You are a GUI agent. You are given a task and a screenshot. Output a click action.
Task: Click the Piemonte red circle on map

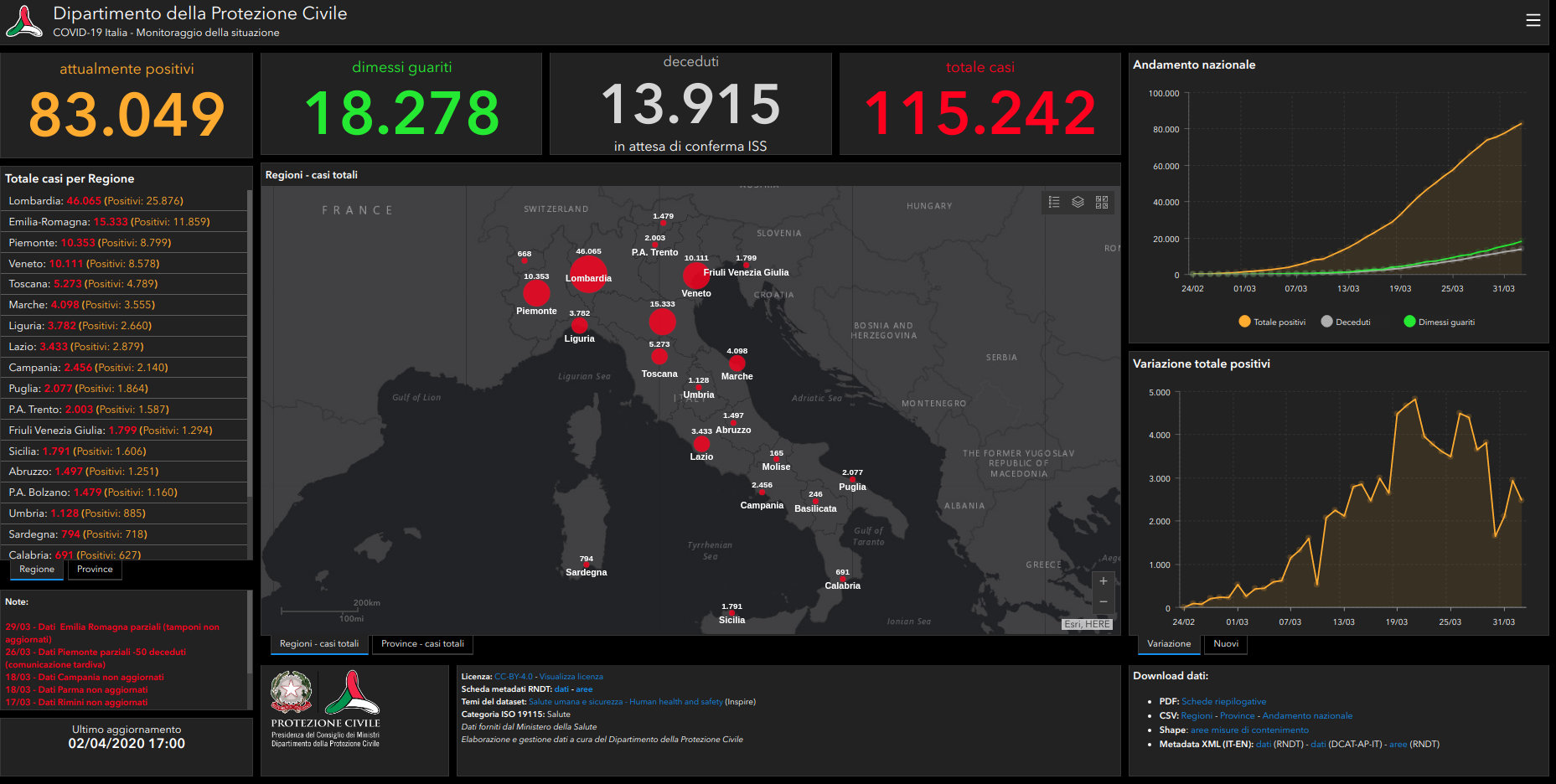[536, 292]
